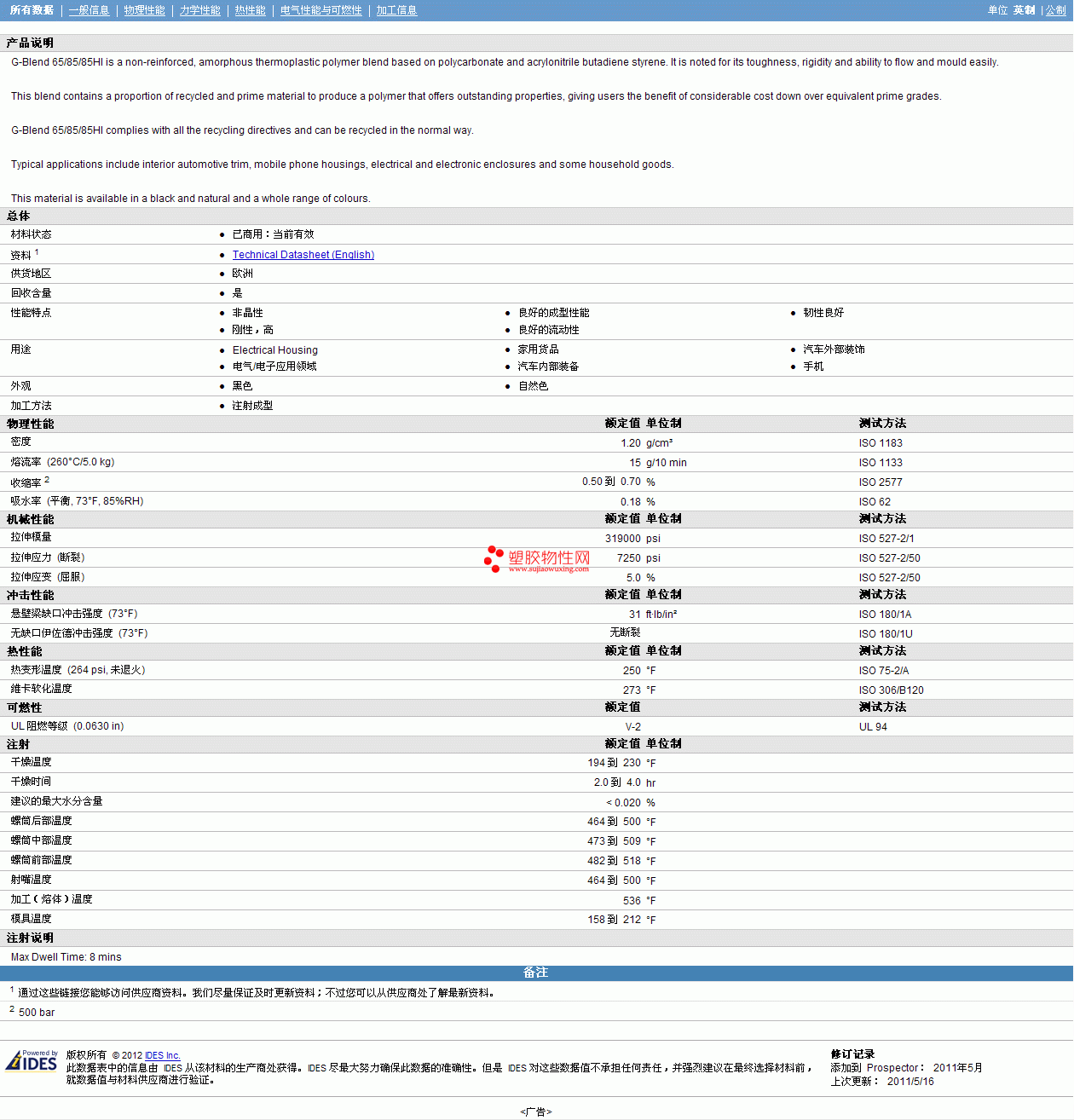Click the red dots watermark logo

pos(494,559)
